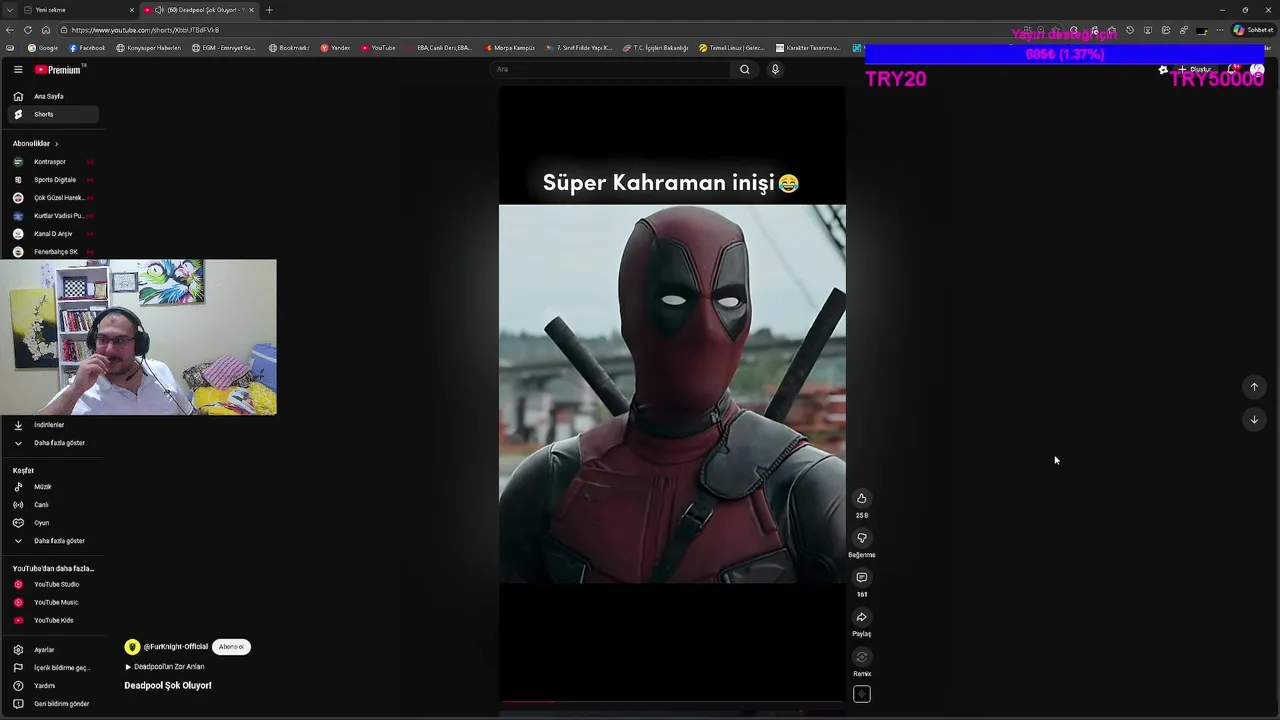The width and height of the screenshot is (1280, 720).
Task: Click Geri bildirim gönder feedback
Action: click(x=52, y=704)
